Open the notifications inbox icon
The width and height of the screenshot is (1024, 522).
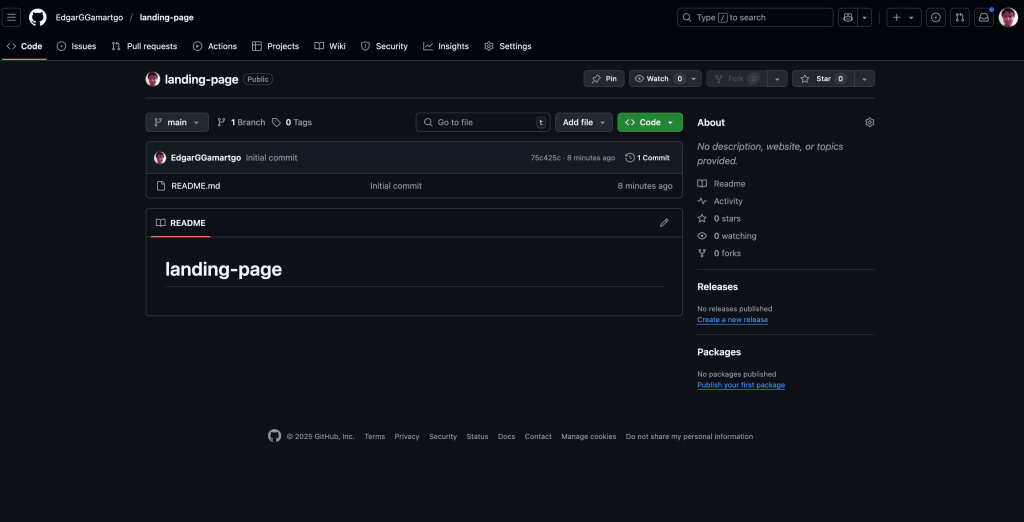point(983,17)
